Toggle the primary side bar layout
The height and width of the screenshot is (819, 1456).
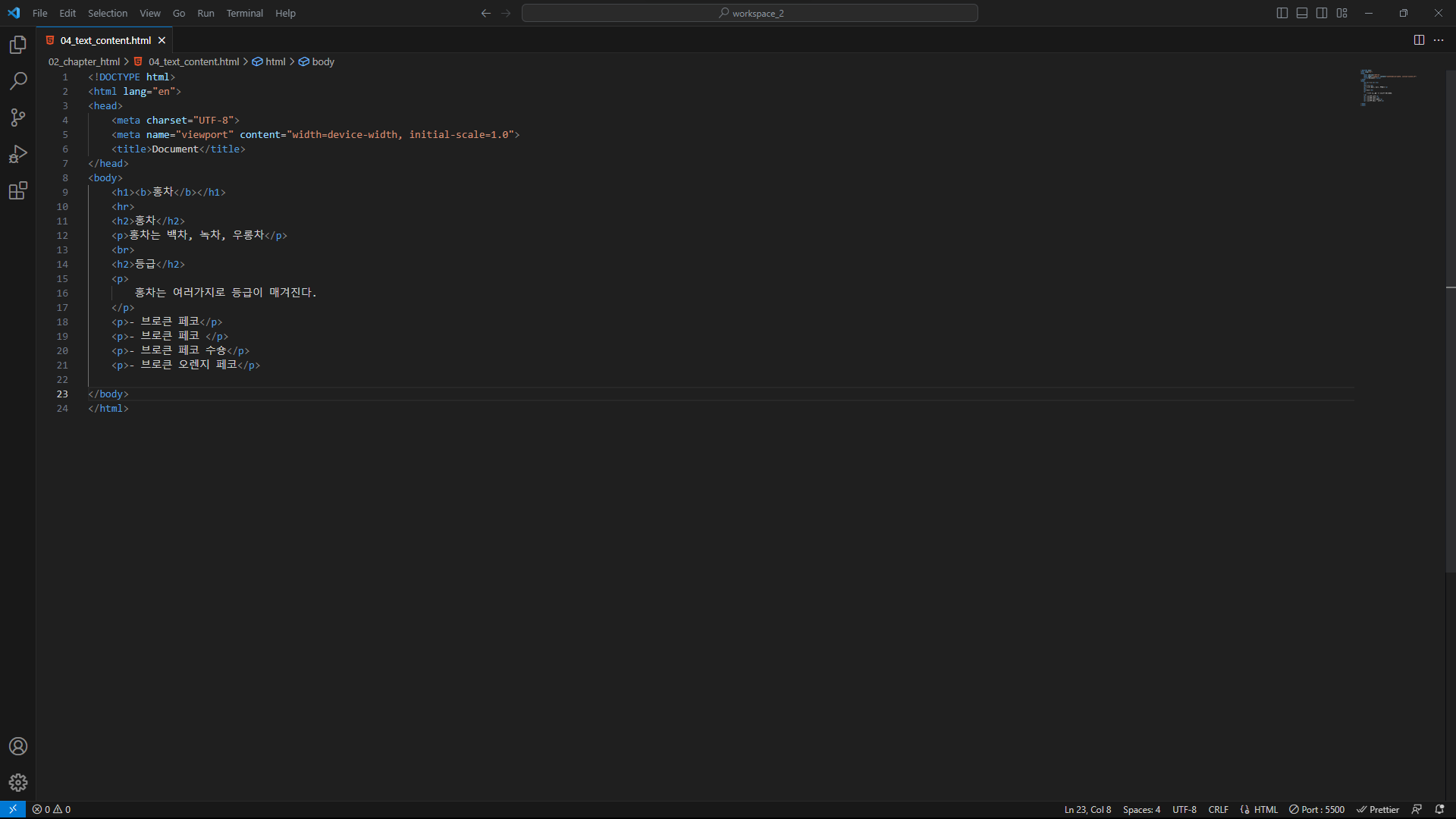coord(1282,13)
